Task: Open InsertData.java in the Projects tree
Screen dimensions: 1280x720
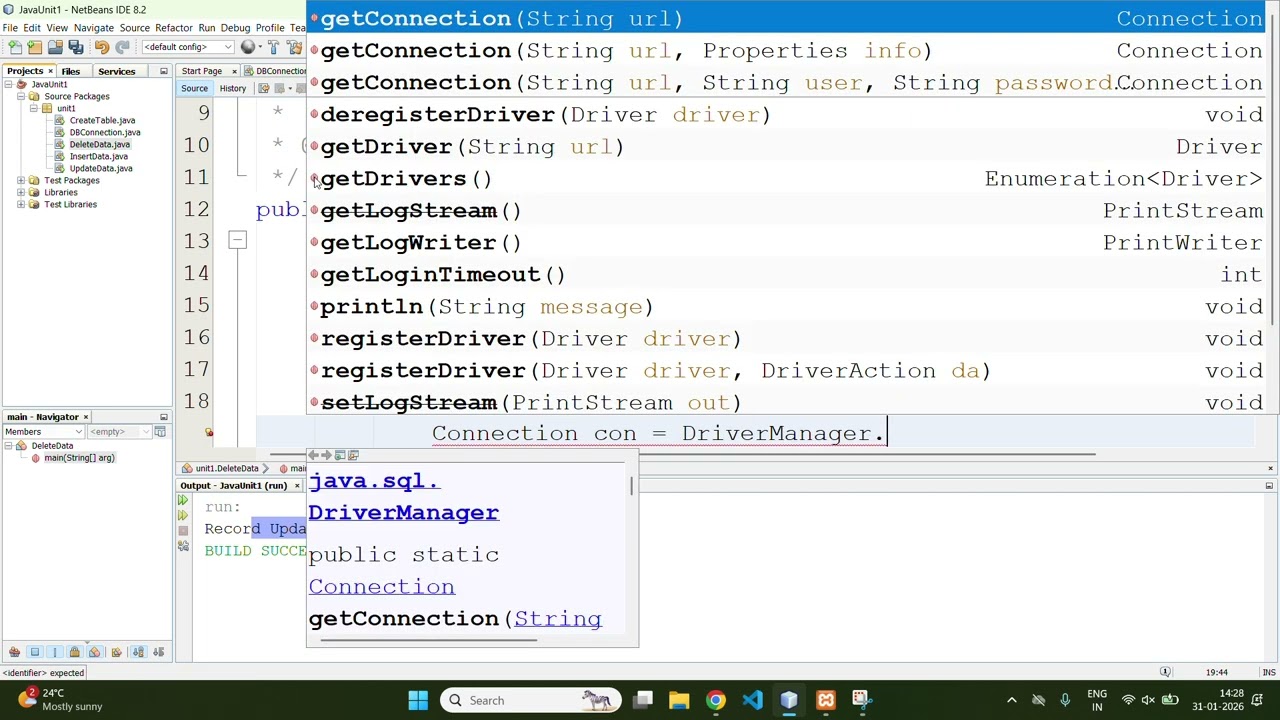Action: click(99, 156)
